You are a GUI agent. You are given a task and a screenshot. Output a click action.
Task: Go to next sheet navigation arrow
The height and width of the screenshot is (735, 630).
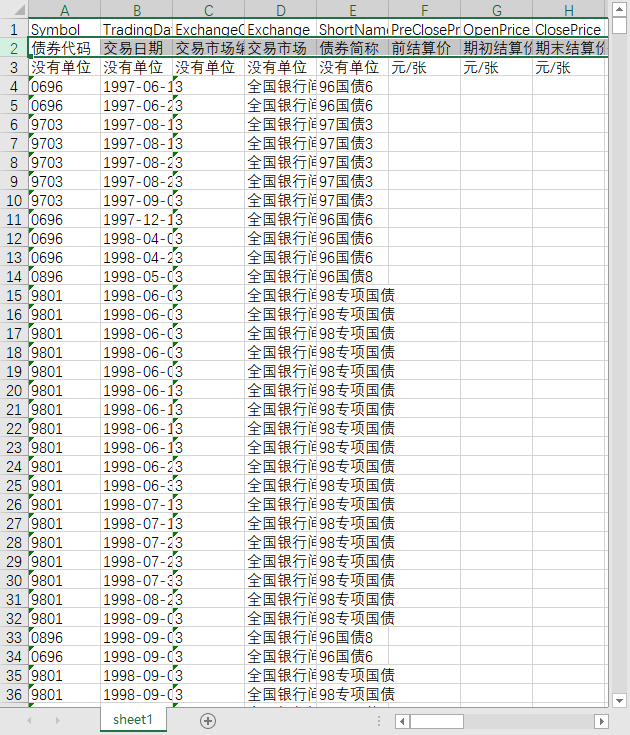click(58, 720)
